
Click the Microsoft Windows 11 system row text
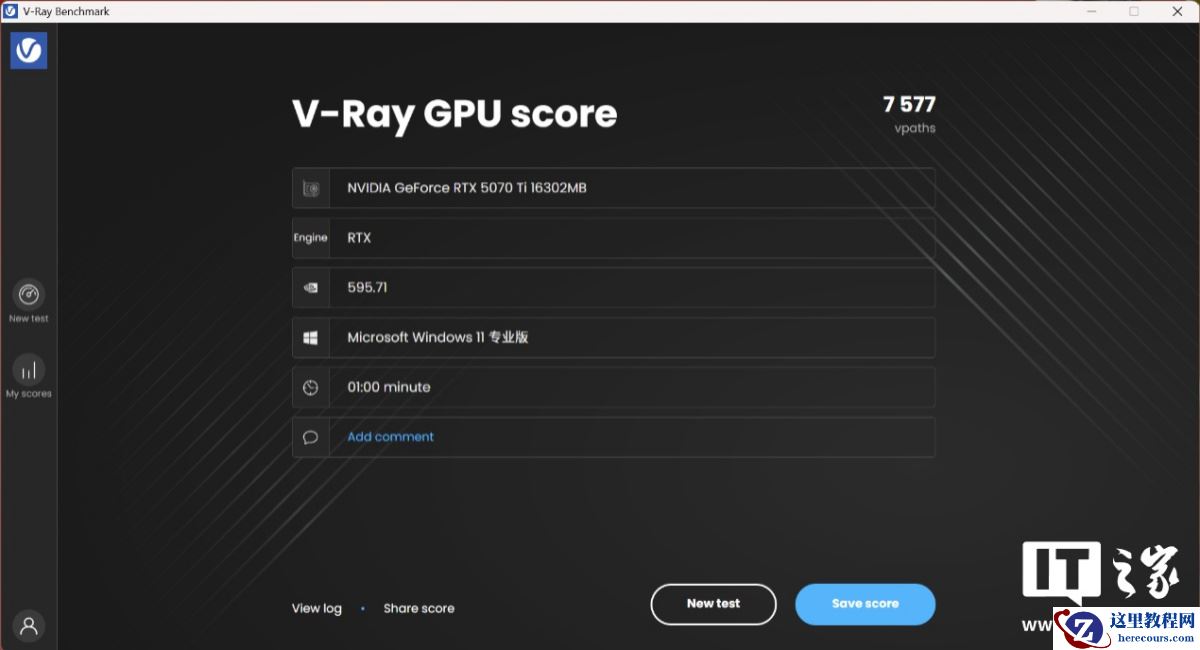click(x=437, y=338)
